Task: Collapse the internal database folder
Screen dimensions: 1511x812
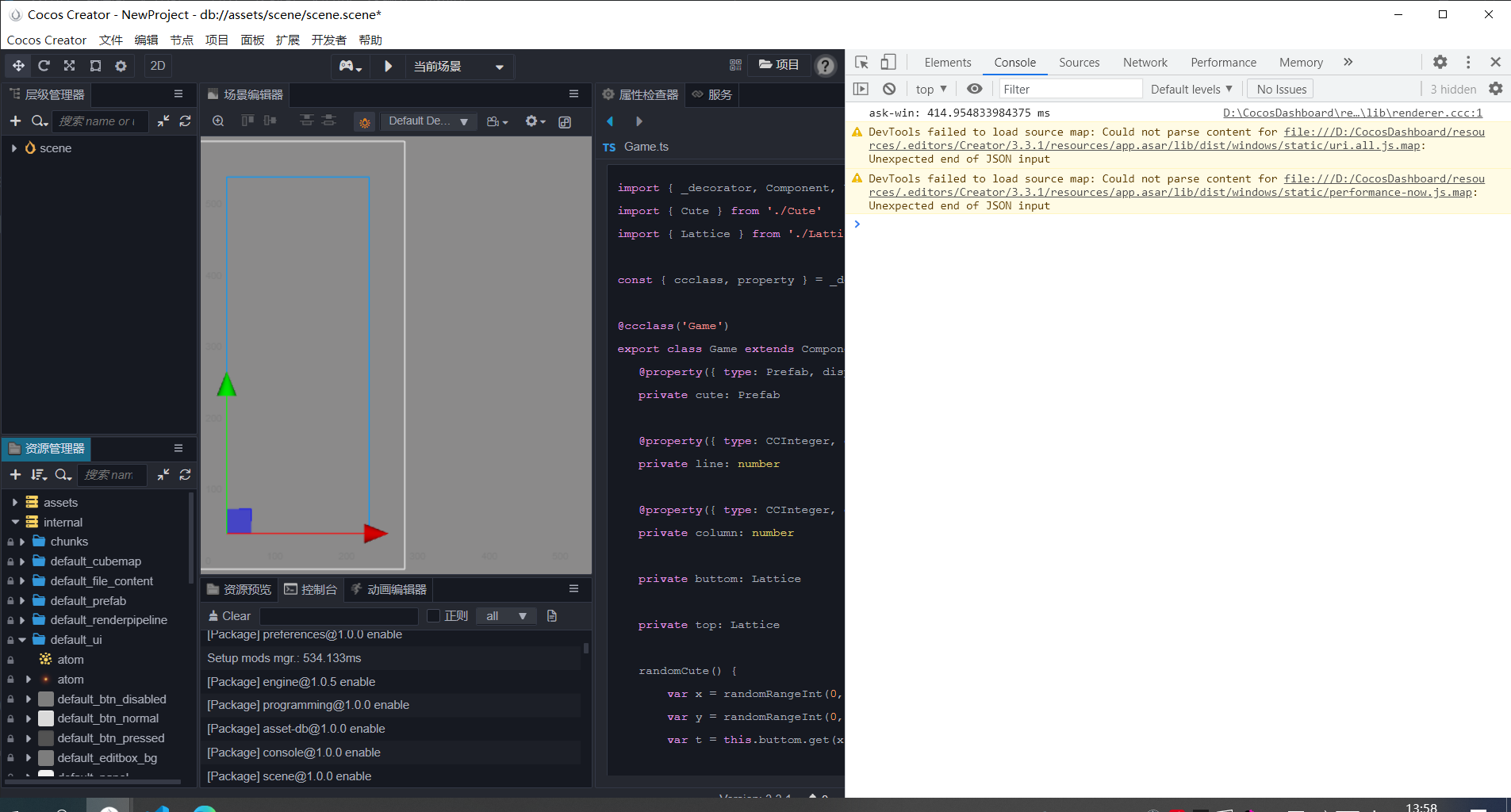Action: (15, 522)
